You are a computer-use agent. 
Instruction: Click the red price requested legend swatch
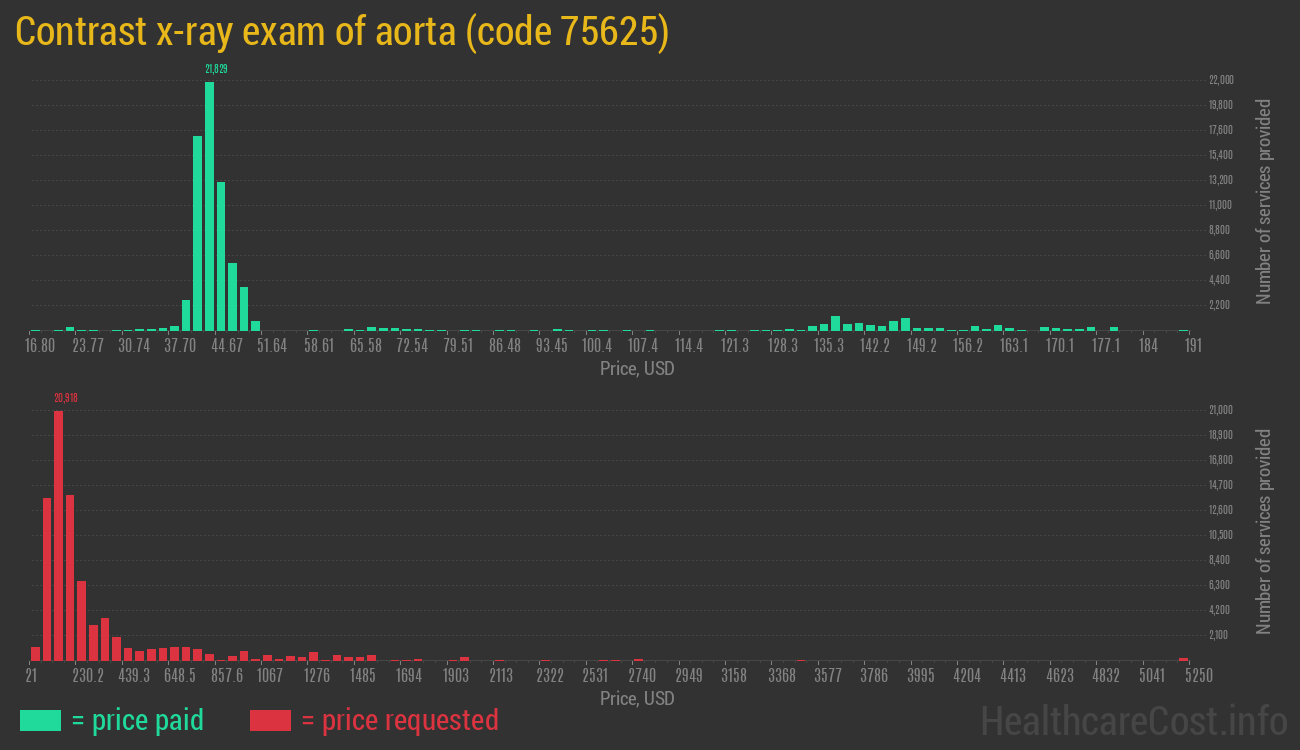pyautogui.click(x=270, y=720)
